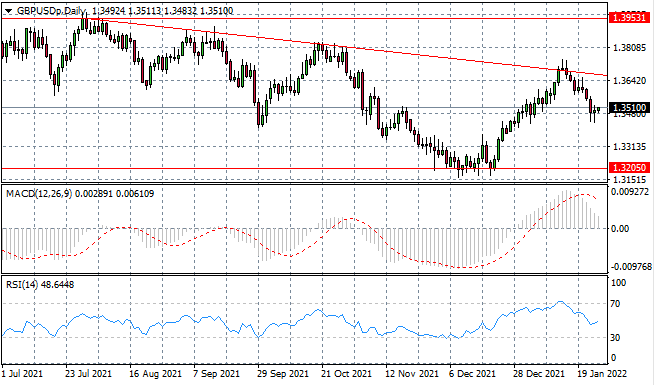Click the GBPUSDp,Daily chart title text
The height and width of the screenshot is (385, 654).
[x=50, y=11]
